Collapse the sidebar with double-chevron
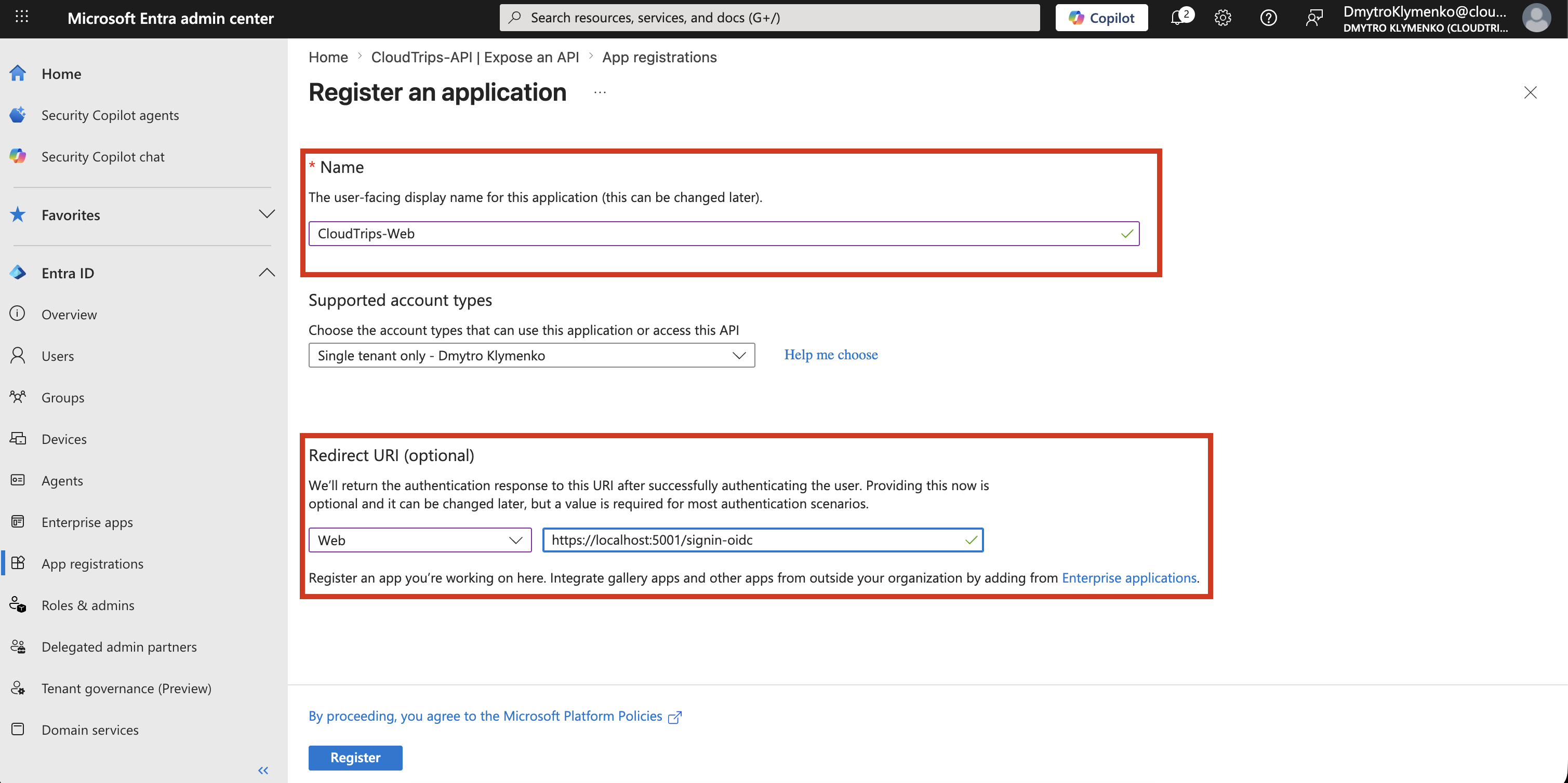This screenshot has height=783, width=1568. (263, 771)
